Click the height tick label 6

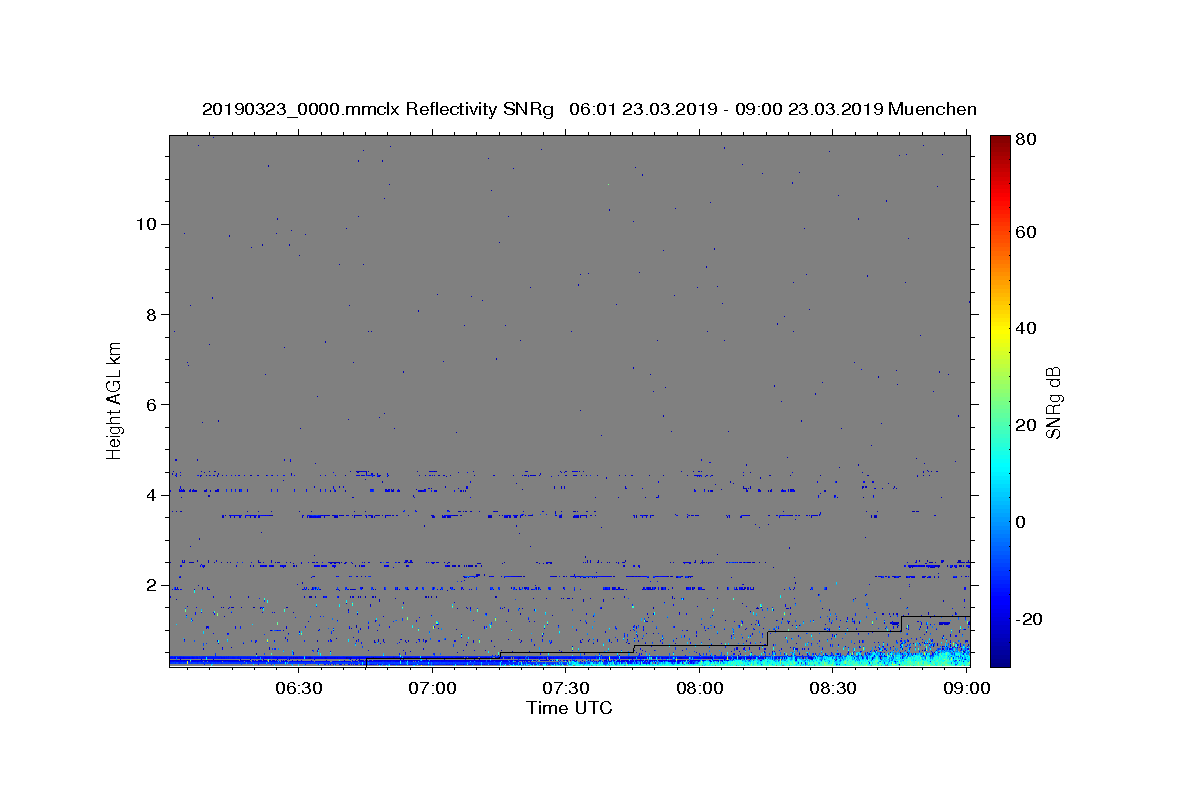pyautogui.click(x=152, y=404)
